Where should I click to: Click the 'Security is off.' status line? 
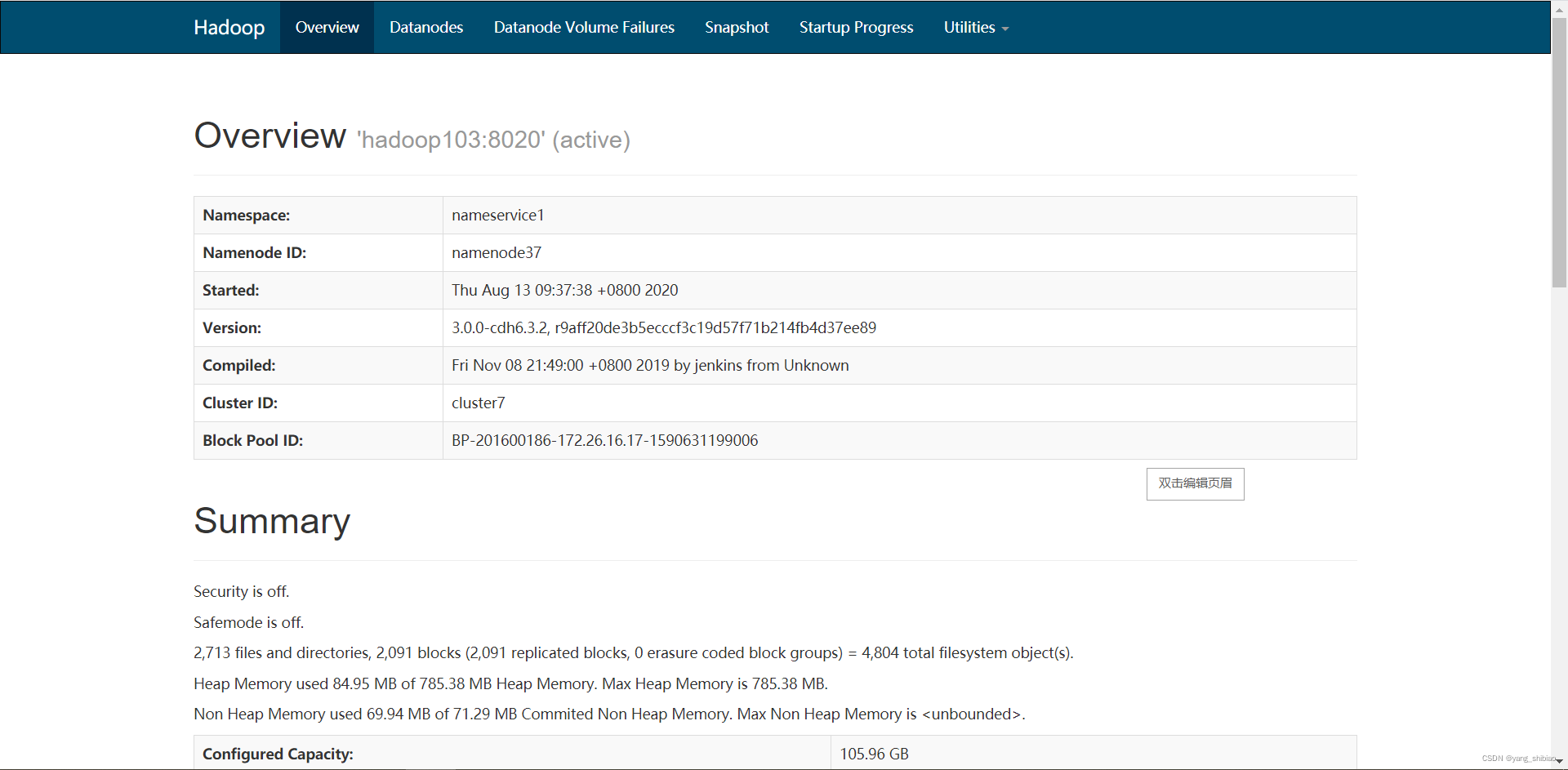click(242, 592)
